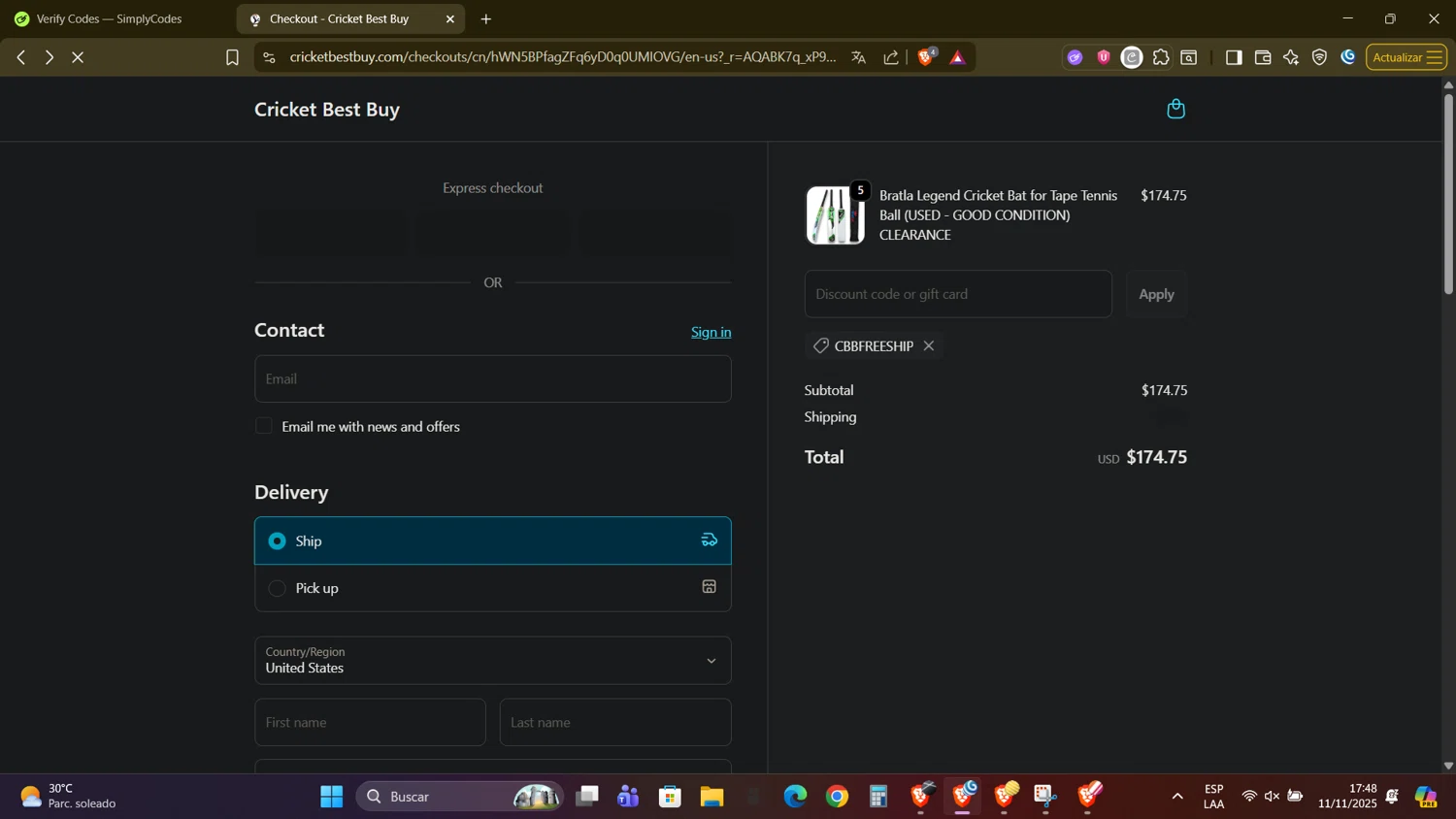Screen dimensions: 1456x819
Task: Click the store icon in Pick up row
Action: 710,587
